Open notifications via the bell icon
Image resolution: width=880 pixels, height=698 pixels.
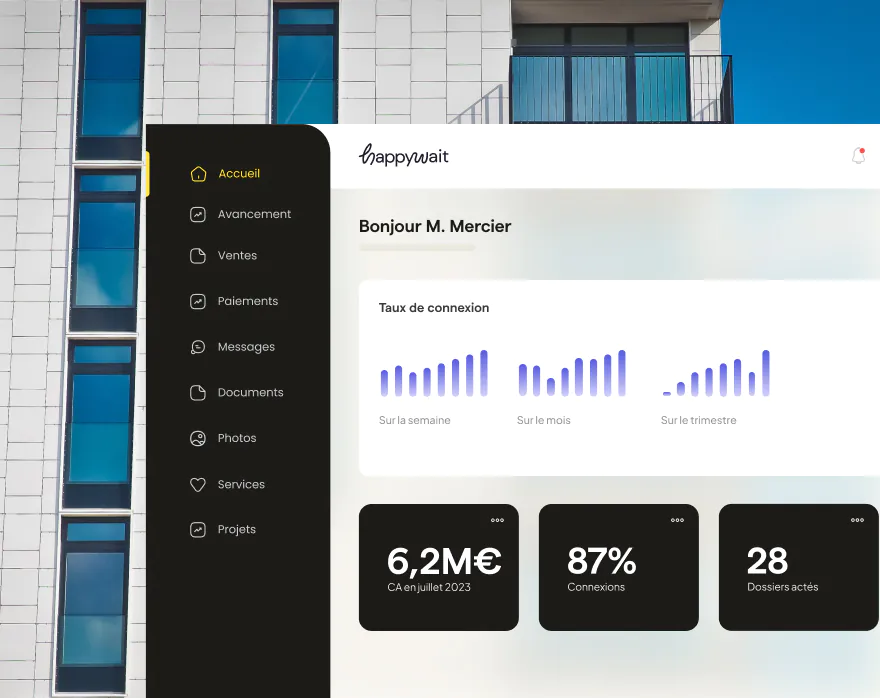(857, 156)
